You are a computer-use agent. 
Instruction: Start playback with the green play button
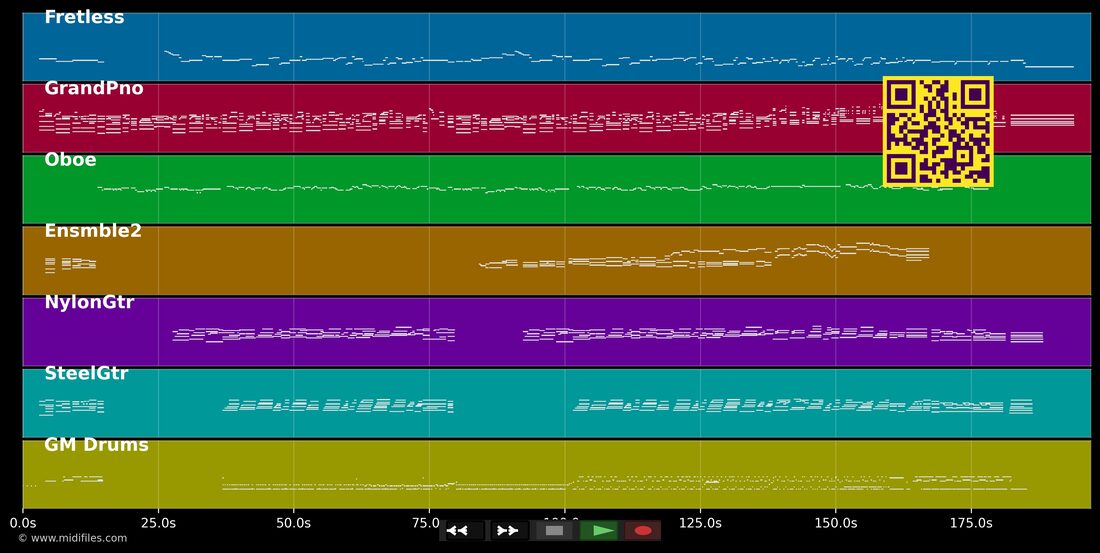tap(599, 531)
